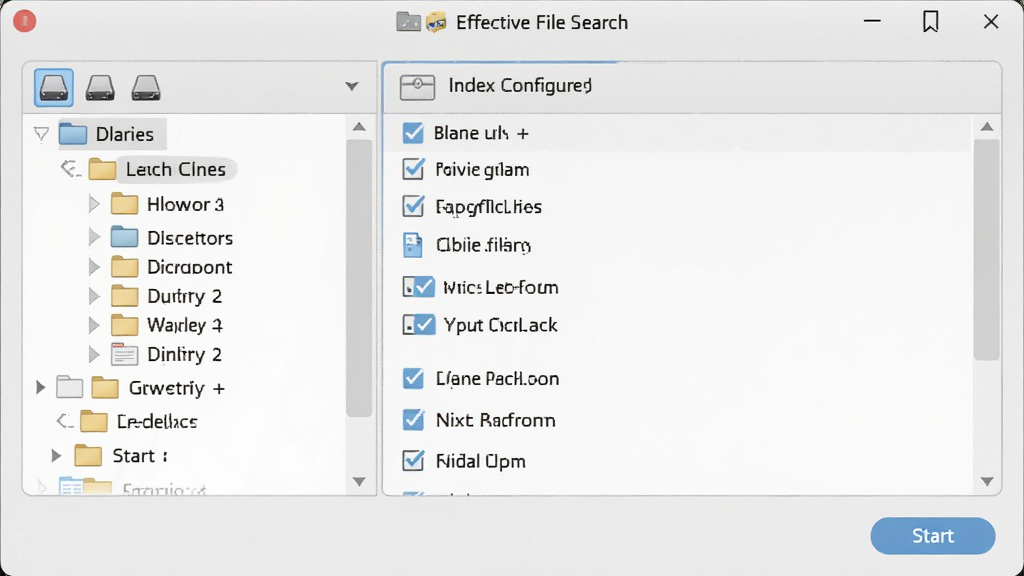Expand the Dinlrry 2 item
This screenshot has width=1024, height=576.
tap(94, 354)
